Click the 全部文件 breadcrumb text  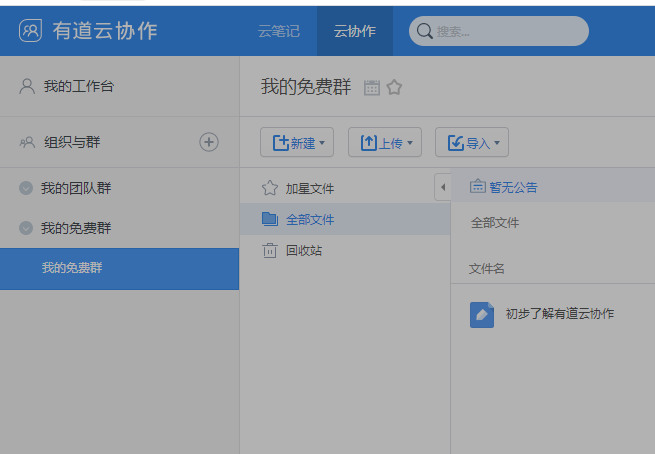495,223
